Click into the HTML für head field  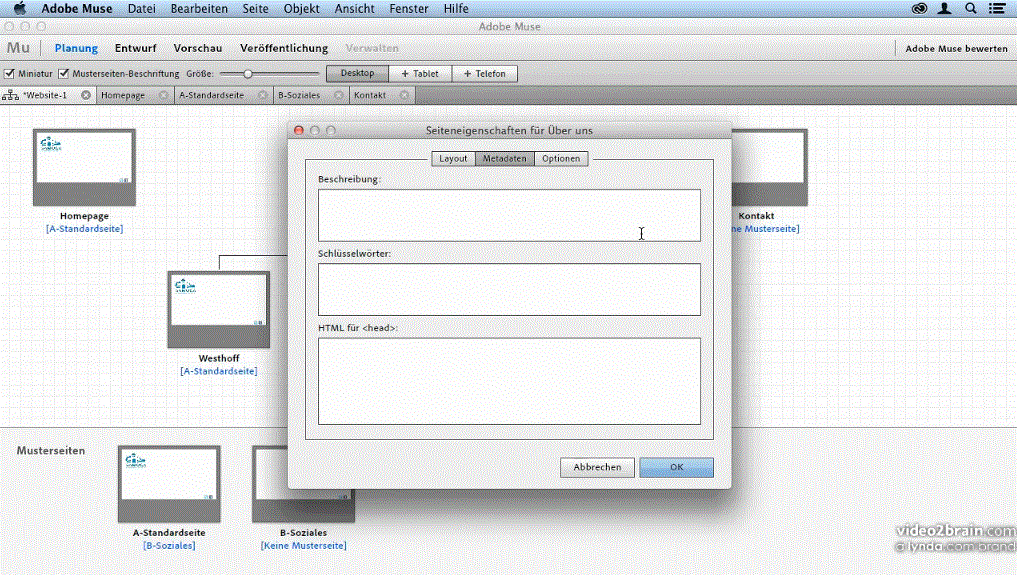509,381
